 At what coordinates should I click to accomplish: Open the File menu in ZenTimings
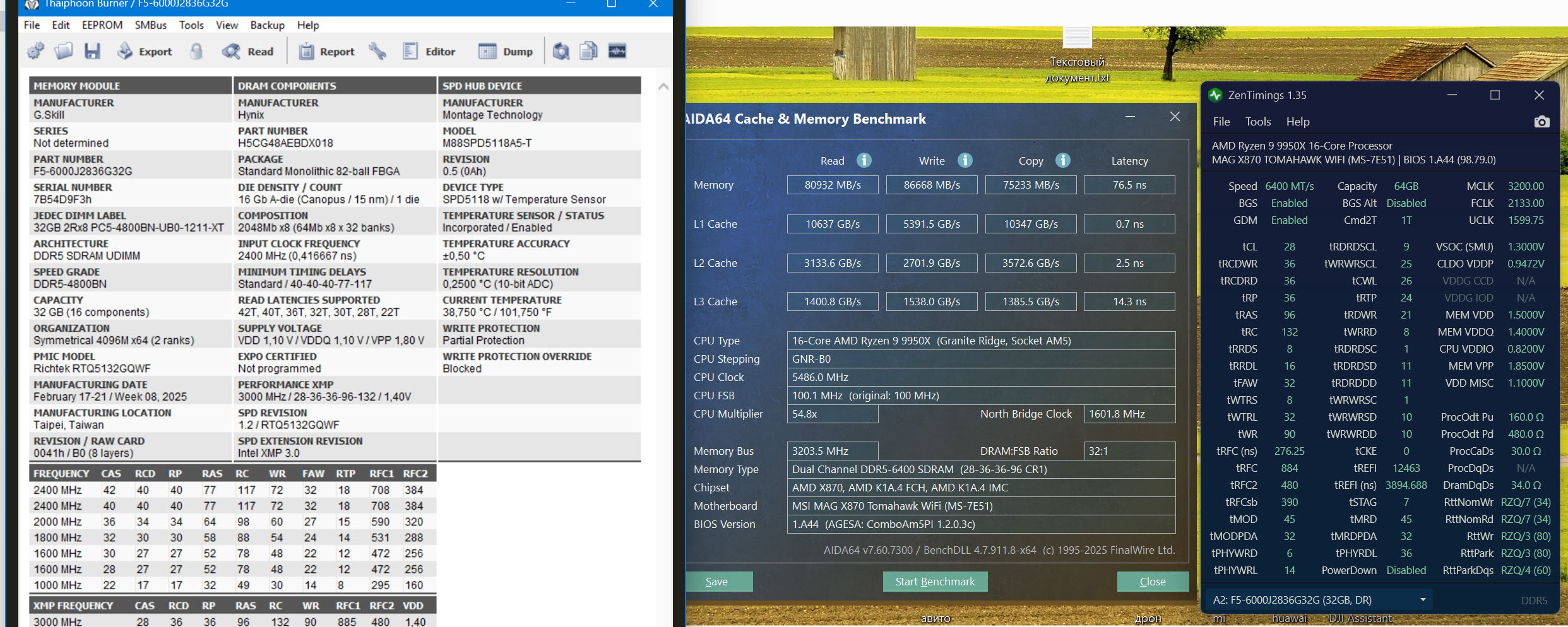coord(1221,122)
